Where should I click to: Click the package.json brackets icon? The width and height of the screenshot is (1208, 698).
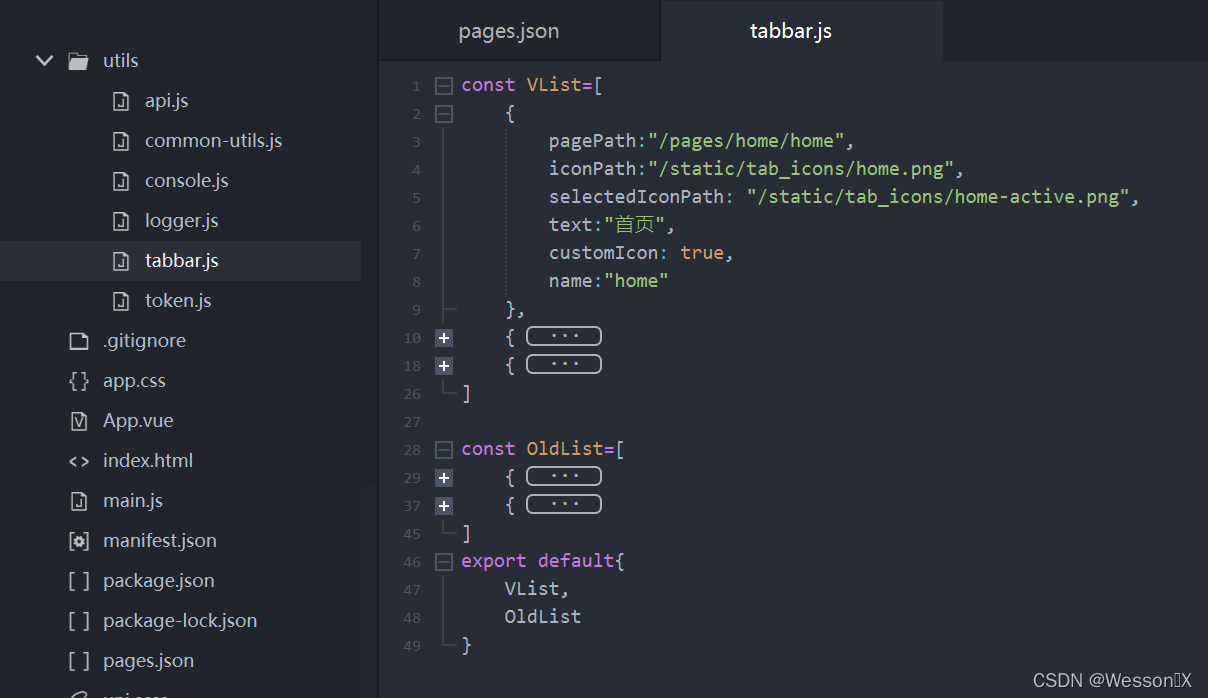[x=79, y=581]
